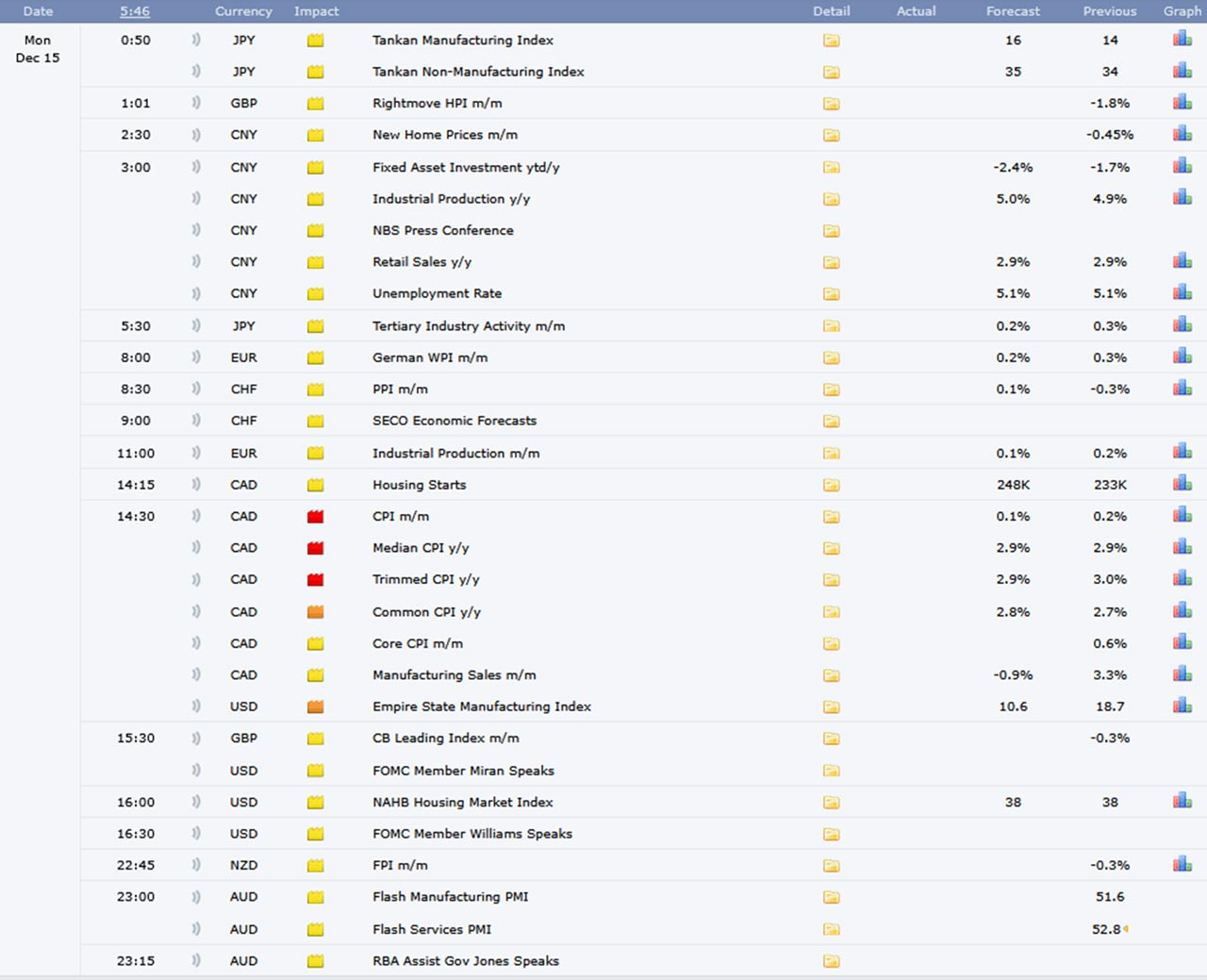The height and width of the screenshot is (980, 1207).
Task: Open detail folder for FOMC Member Williams Speaks
Action: pos(831,834)
